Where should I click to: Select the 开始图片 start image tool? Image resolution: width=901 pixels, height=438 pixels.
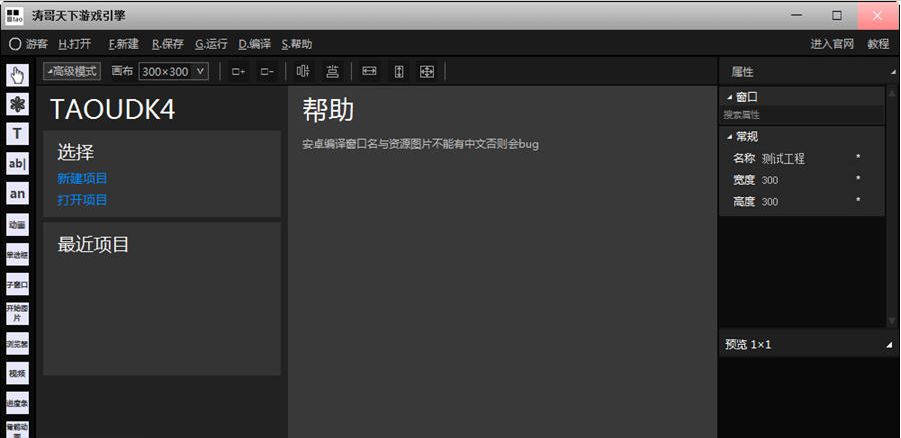coord(17,313)
